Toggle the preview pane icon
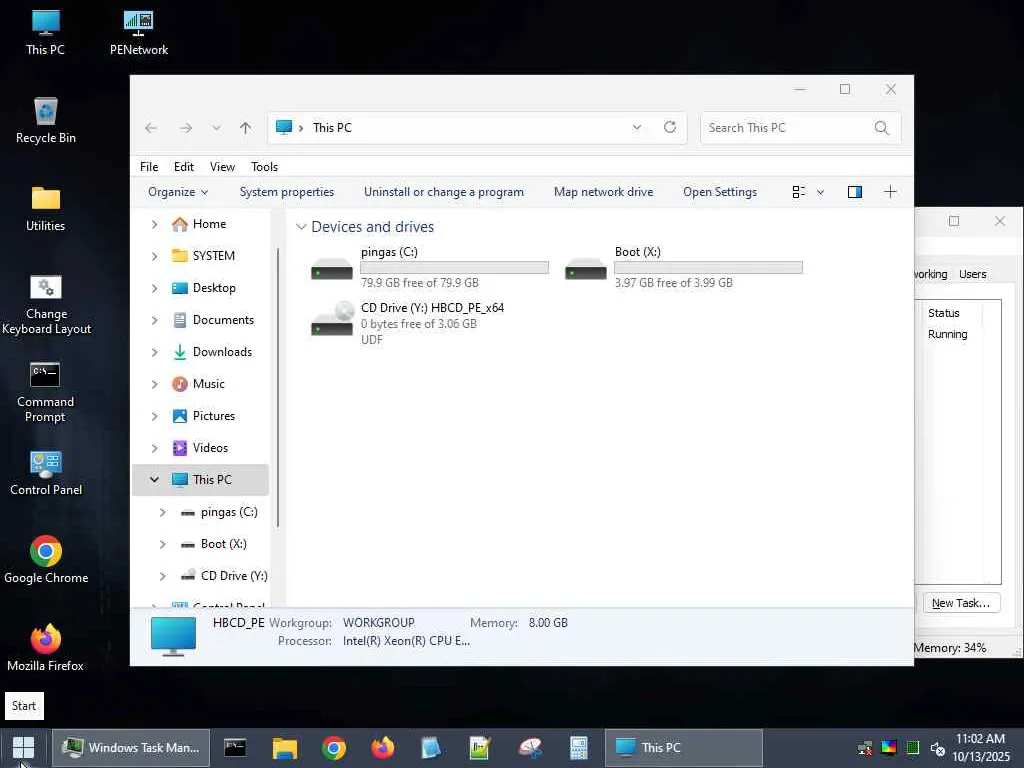1024x768 pixels. click(855, 192)
